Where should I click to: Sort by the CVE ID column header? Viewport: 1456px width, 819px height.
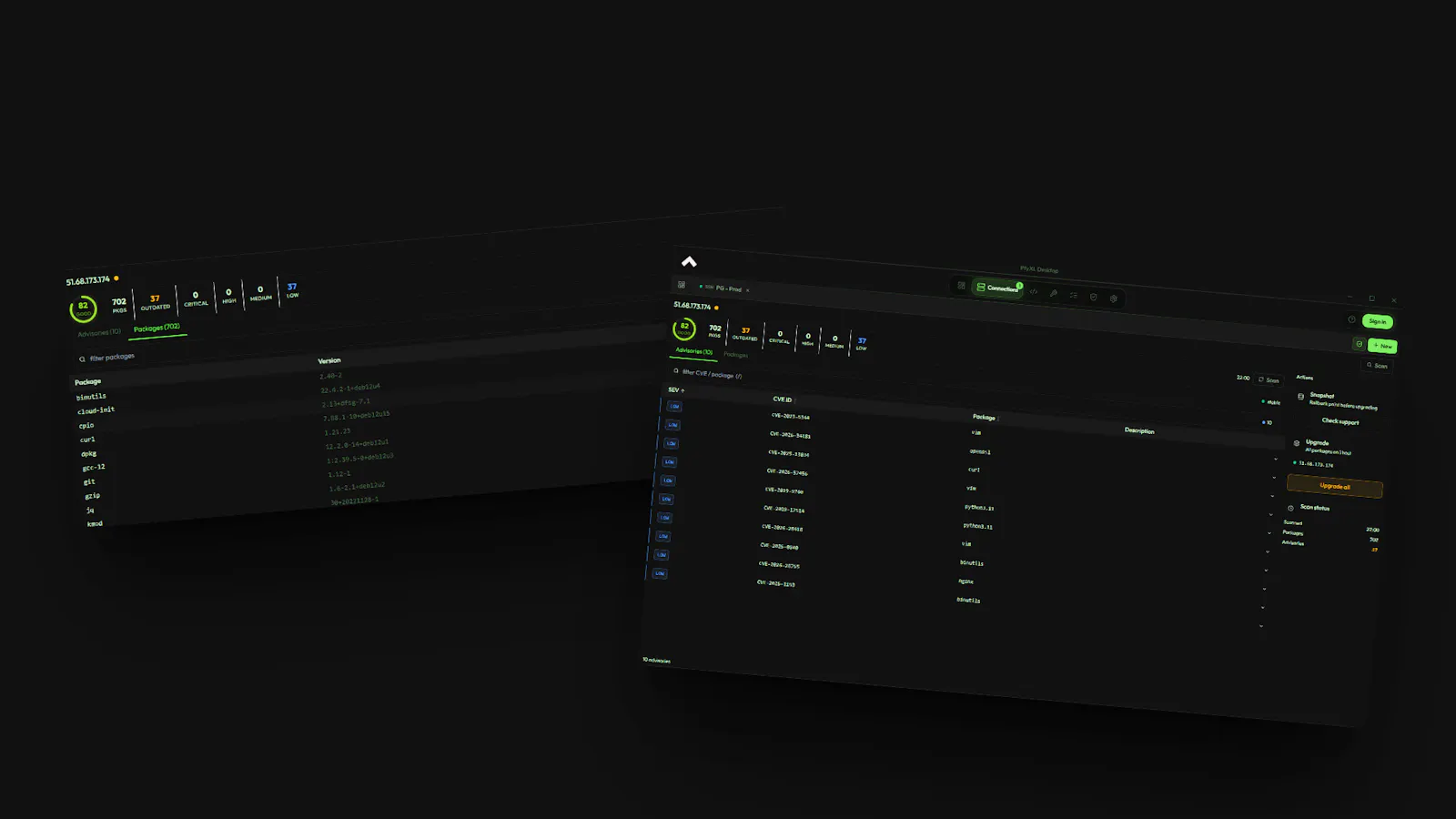pos(783,399)
